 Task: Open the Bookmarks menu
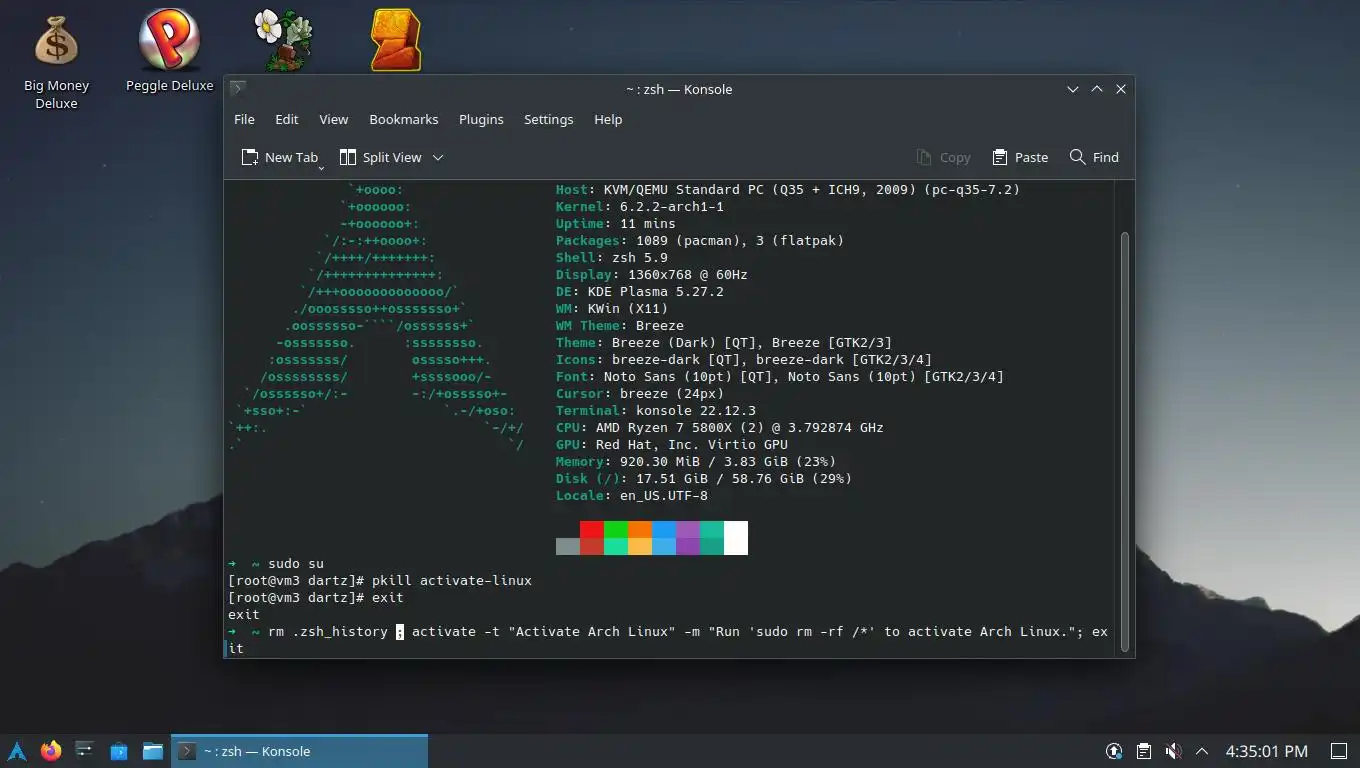click(404, 119)
